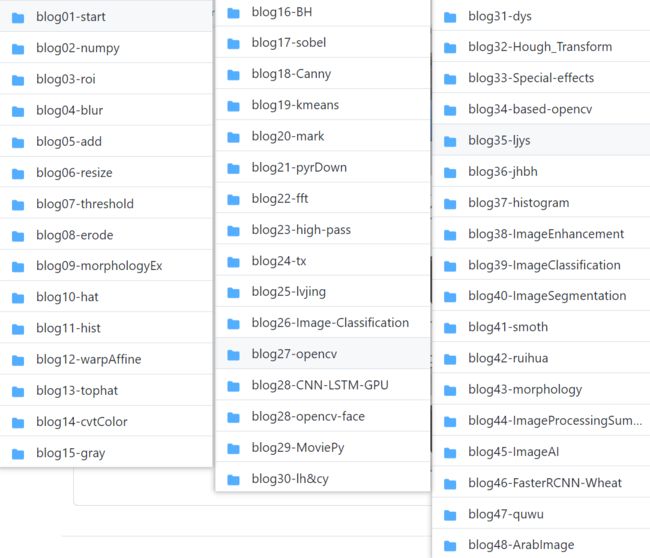Open the blog47-quwu folder

click(x=541, y=514)
